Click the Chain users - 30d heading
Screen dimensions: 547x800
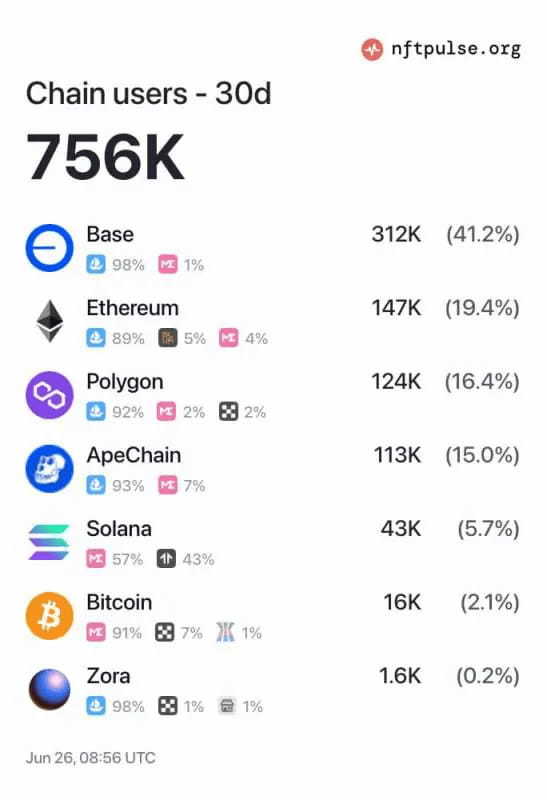(148, 94)
